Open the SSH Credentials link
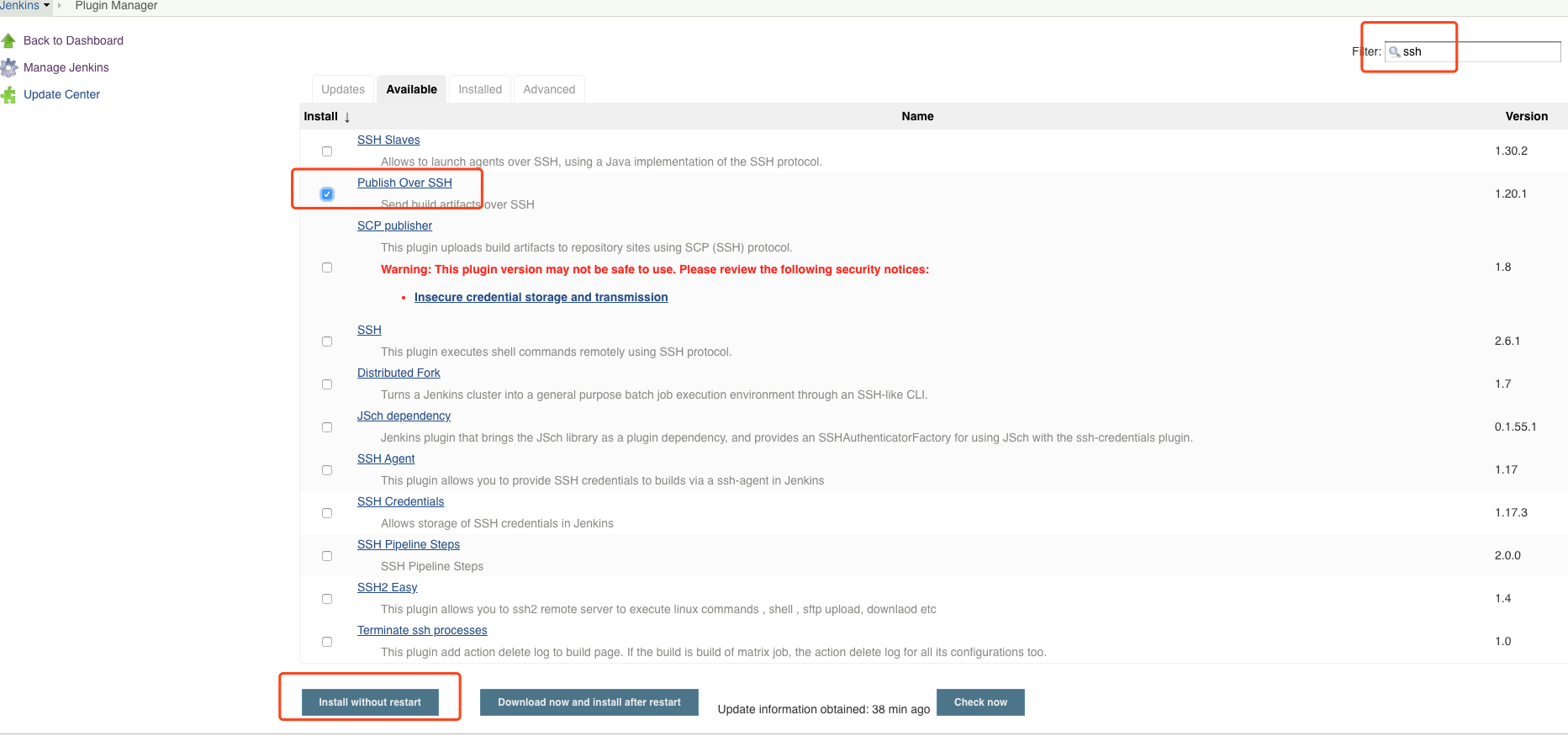The image size is (1568, 736). 400,501
